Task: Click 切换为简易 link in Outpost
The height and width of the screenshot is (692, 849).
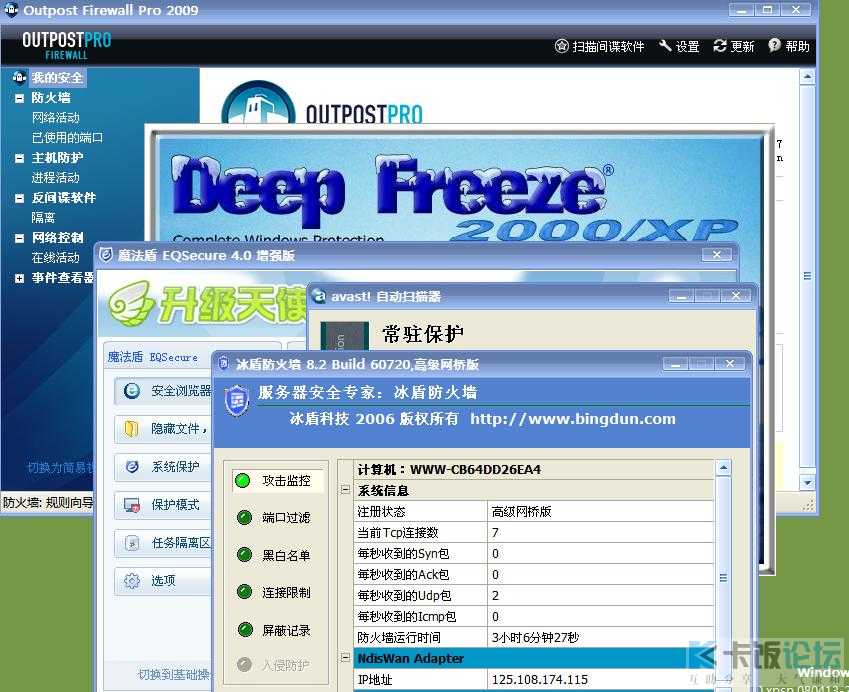Action: point(61,467)
